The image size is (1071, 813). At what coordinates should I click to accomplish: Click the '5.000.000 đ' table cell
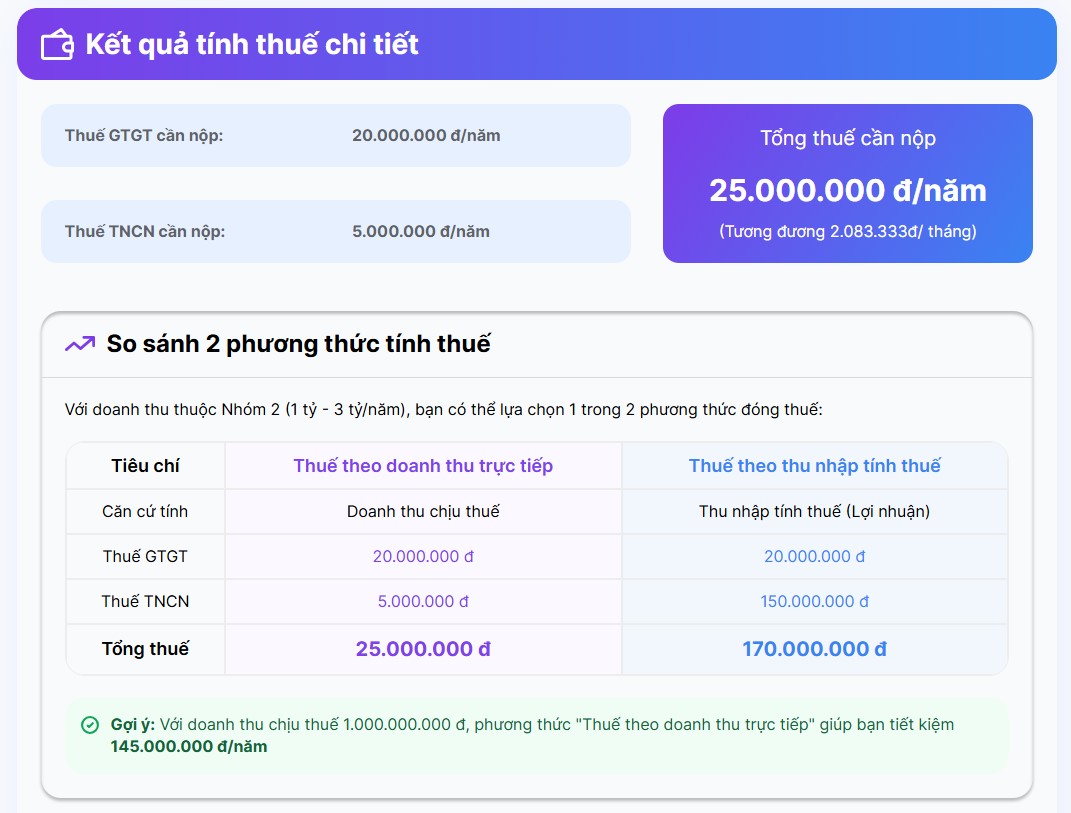(423, 601)
